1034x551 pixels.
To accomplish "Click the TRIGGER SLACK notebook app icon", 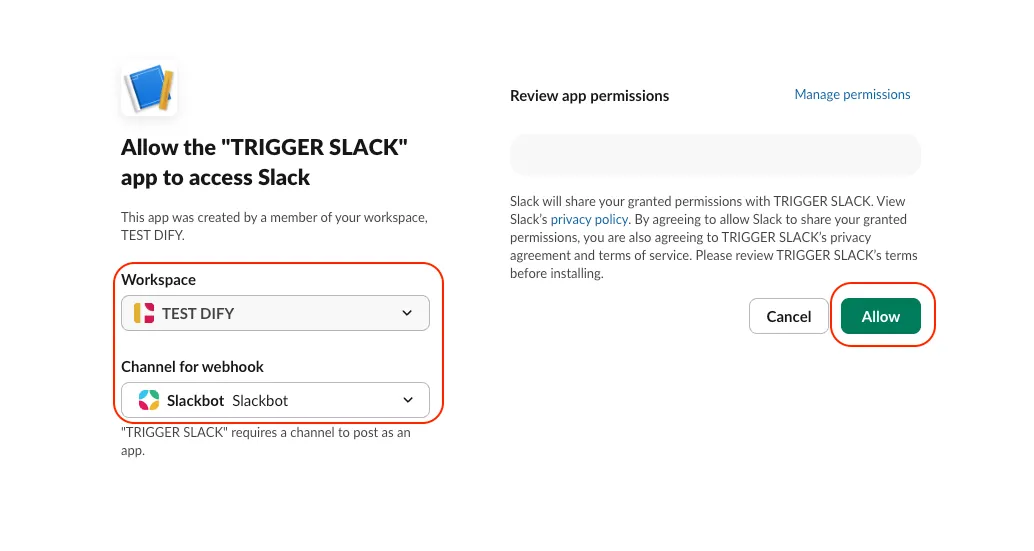I will tap(149, 89).
